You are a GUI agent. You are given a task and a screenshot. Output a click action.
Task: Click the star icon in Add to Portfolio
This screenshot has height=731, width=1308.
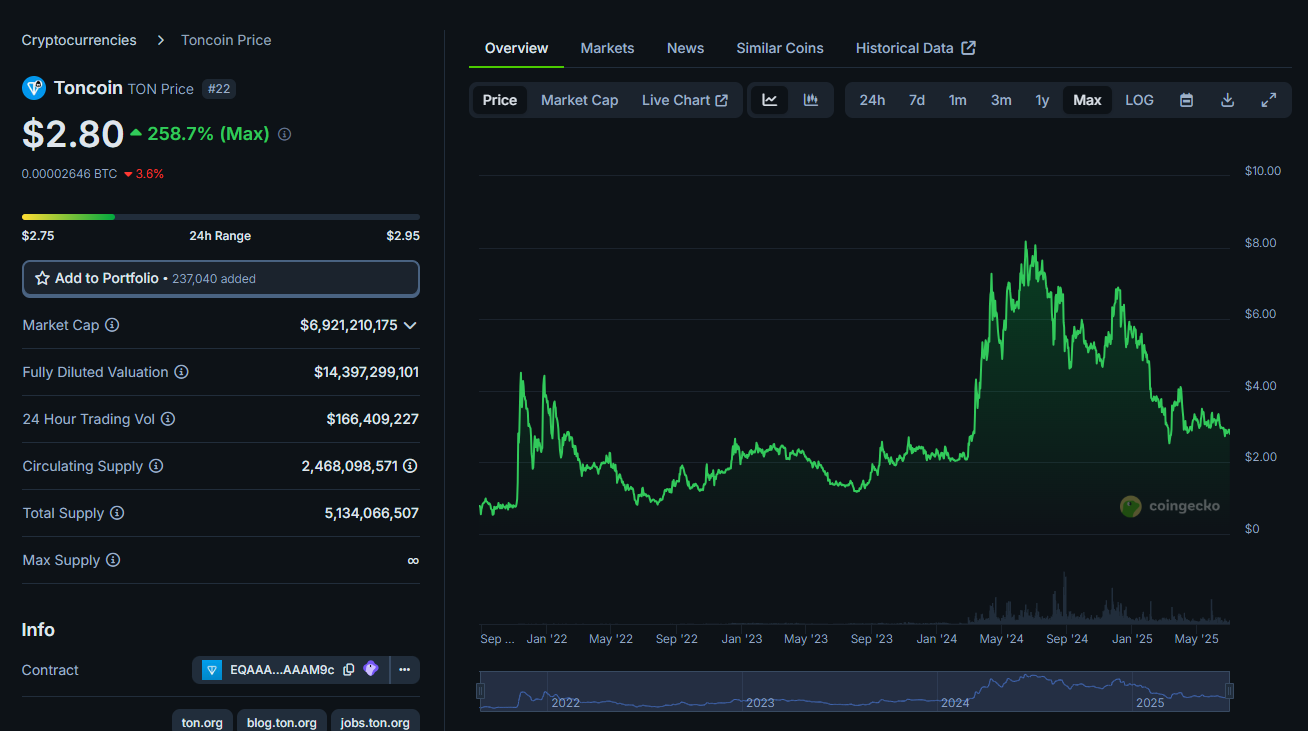[x=42, y=278]
